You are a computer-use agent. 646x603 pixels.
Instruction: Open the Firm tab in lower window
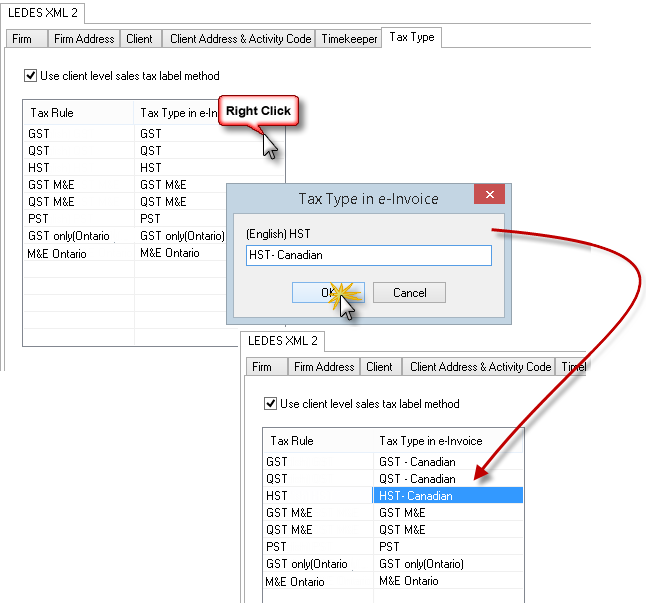[267, 367]
